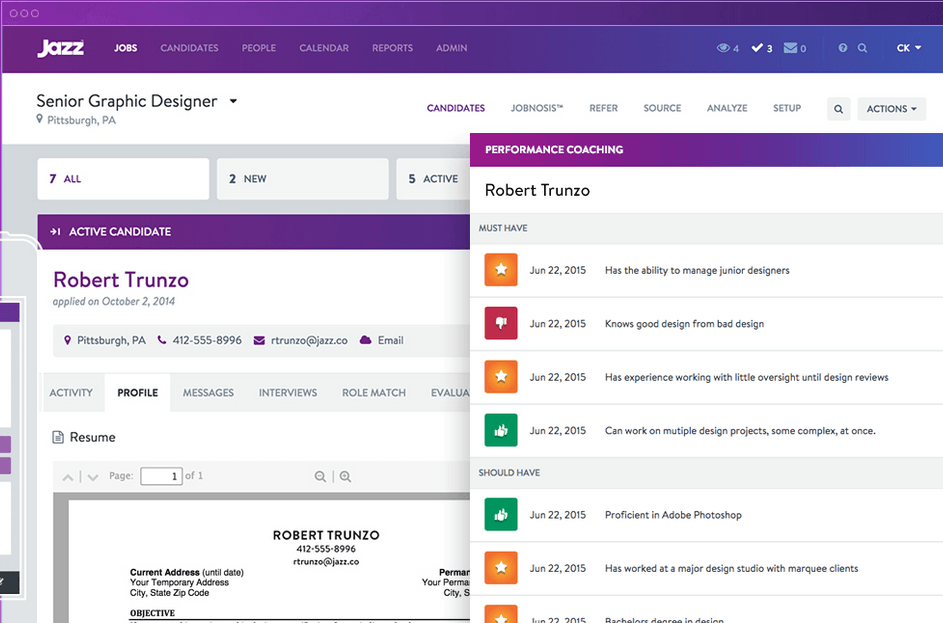
Task: Click the envelope icon beside rtrunzo@jazz.co
Action: (x=259, y=340)
